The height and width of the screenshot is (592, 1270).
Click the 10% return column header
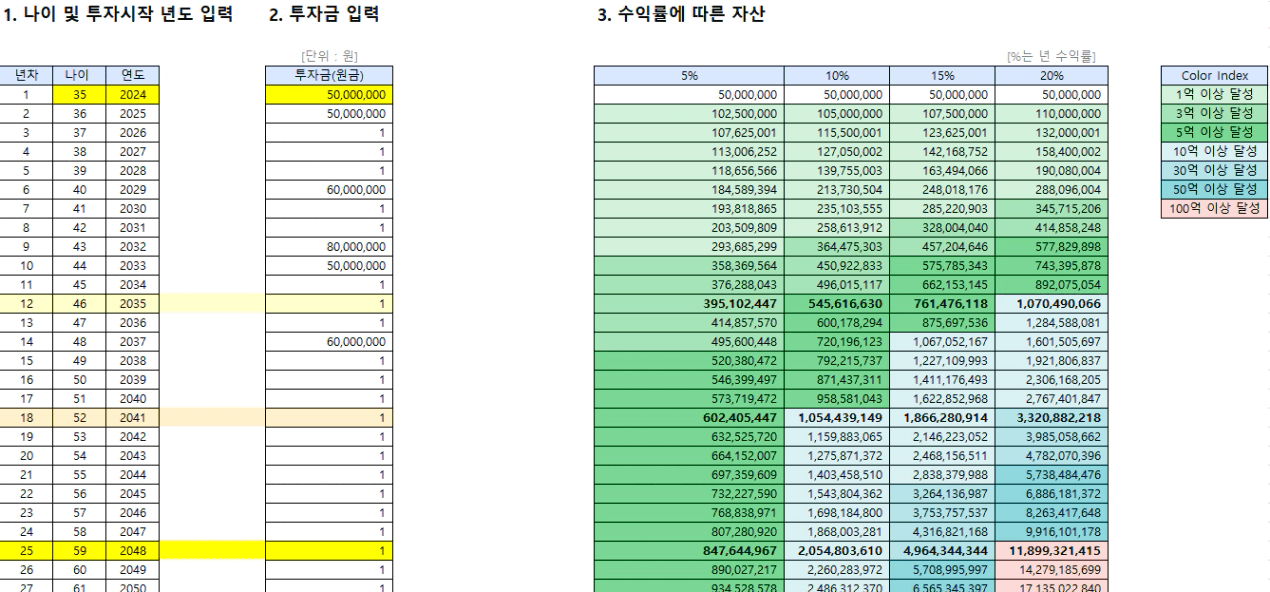pos(836,76)
